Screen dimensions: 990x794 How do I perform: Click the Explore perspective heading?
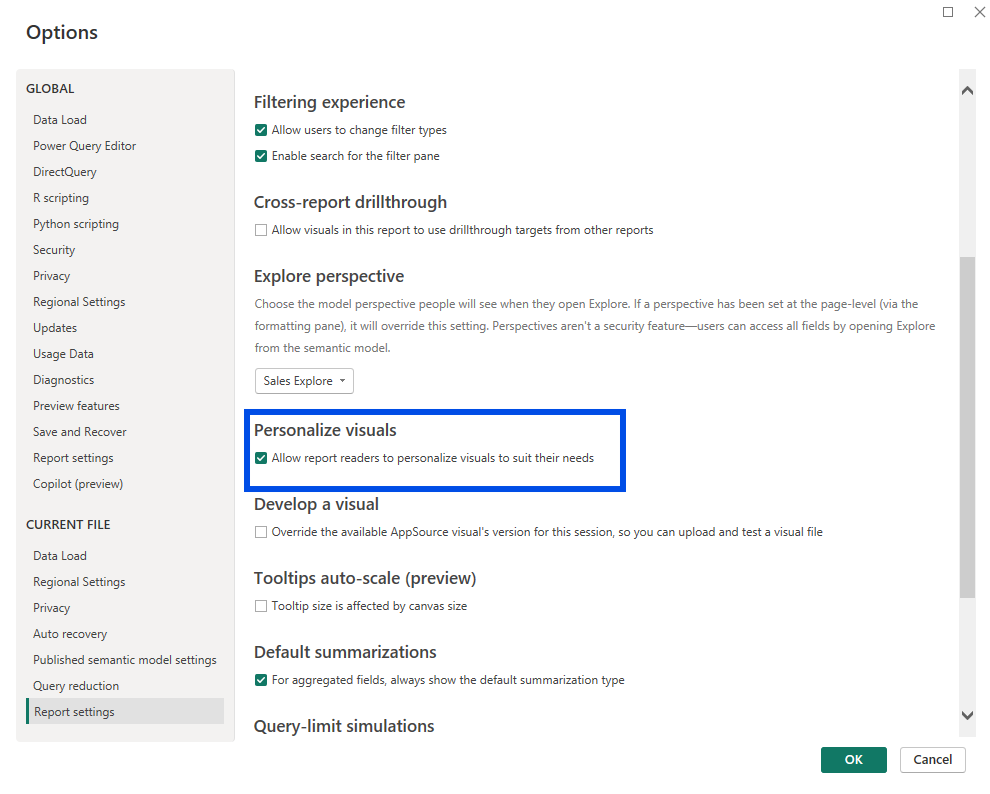point(329,276)
